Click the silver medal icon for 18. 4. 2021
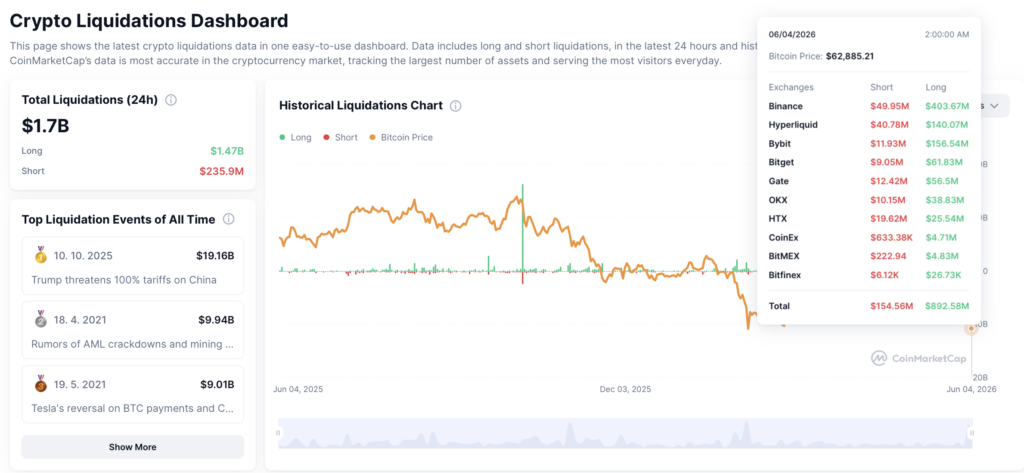The height and width of the screenshot is (473, 1024). [40, 319]
